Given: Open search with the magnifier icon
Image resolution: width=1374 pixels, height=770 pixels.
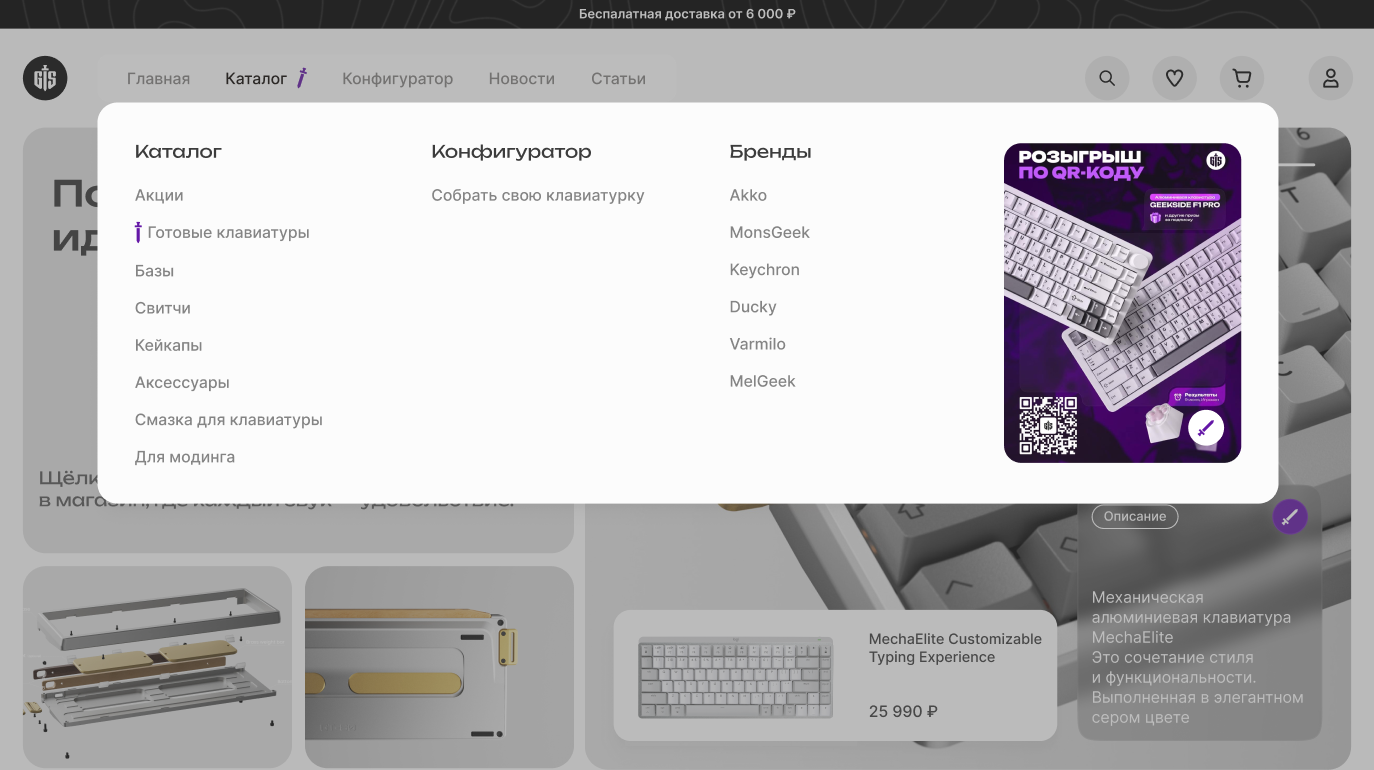Looking at the screenshot, I should click(x=1107, y=78).
